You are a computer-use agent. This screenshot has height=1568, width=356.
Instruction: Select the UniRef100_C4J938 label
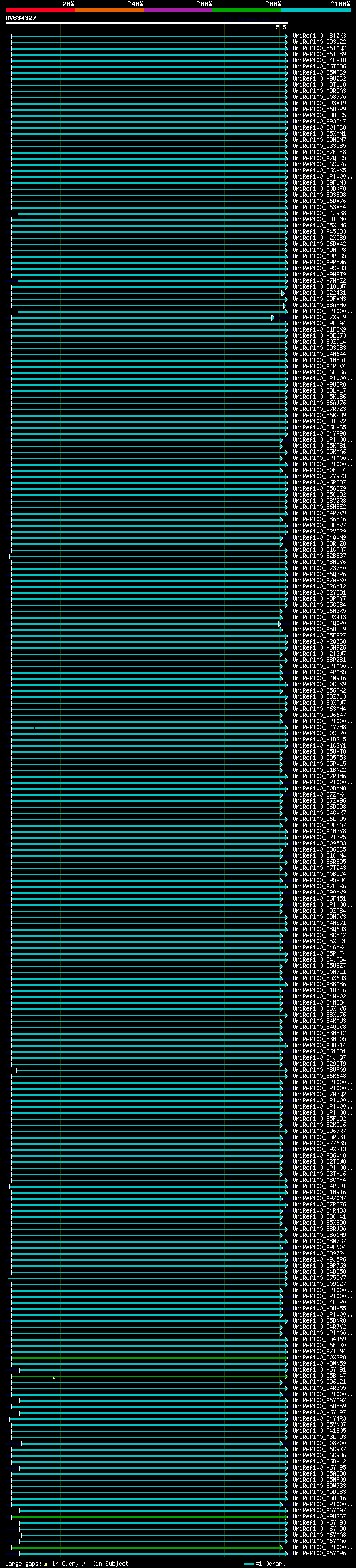click(x=319, y=214)
